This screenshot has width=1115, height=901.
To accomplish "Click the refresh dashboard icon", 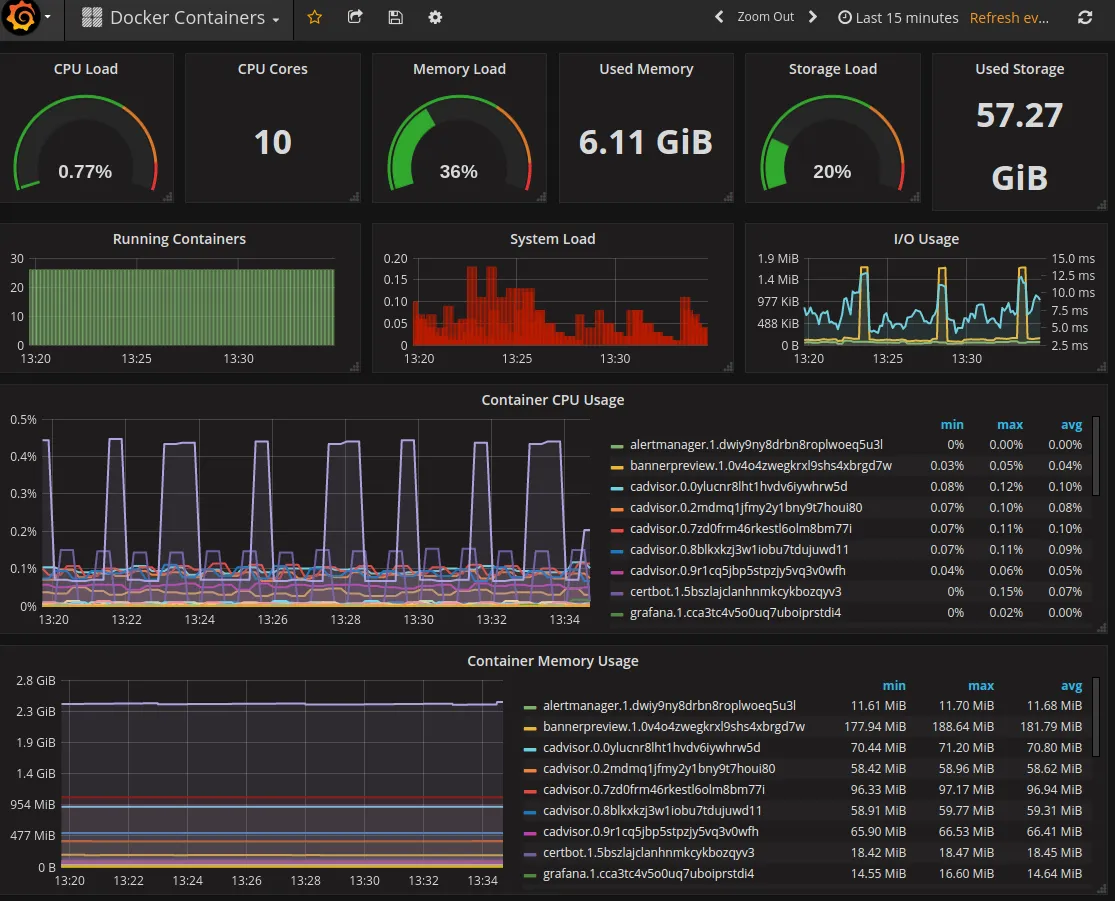I will (x=1084, y=17).
